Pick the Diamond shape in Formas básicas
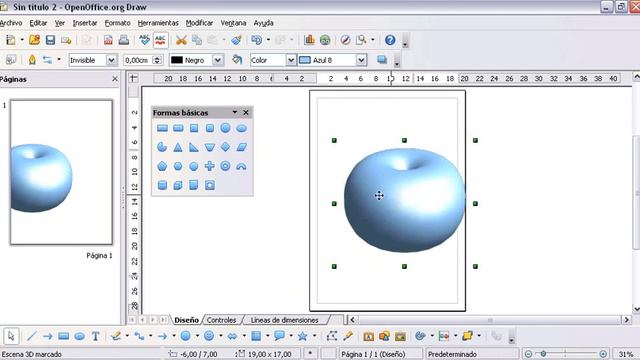Screen dimensions: 640x360 tap(225, 147)
